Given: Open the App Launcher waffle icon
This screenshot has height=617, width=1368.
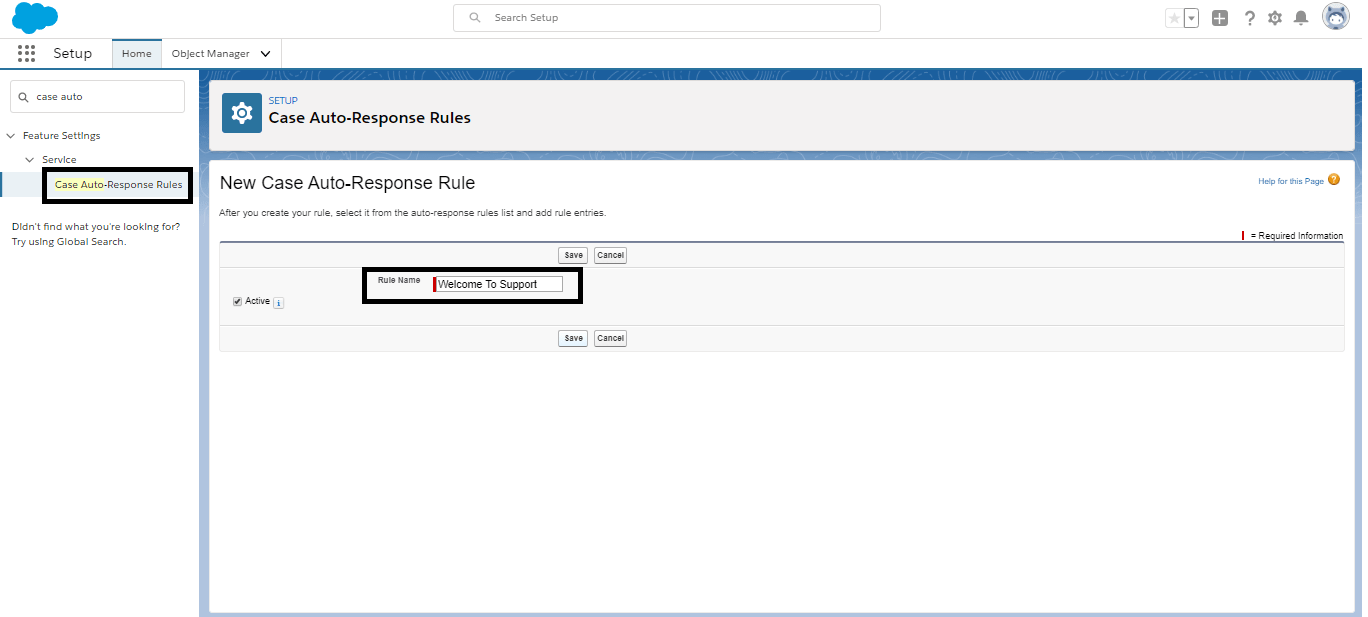Looking at the screenshot, I should point(26,53).
